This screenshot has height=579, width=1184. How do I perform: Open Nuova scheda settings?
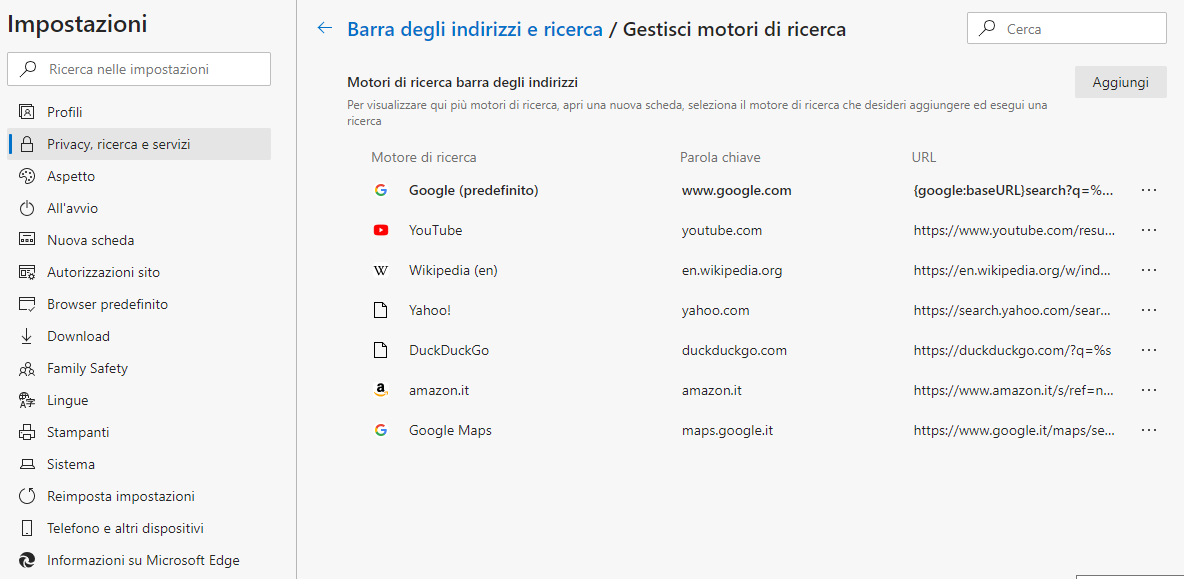pyautogui.click(x=139, y=241)
